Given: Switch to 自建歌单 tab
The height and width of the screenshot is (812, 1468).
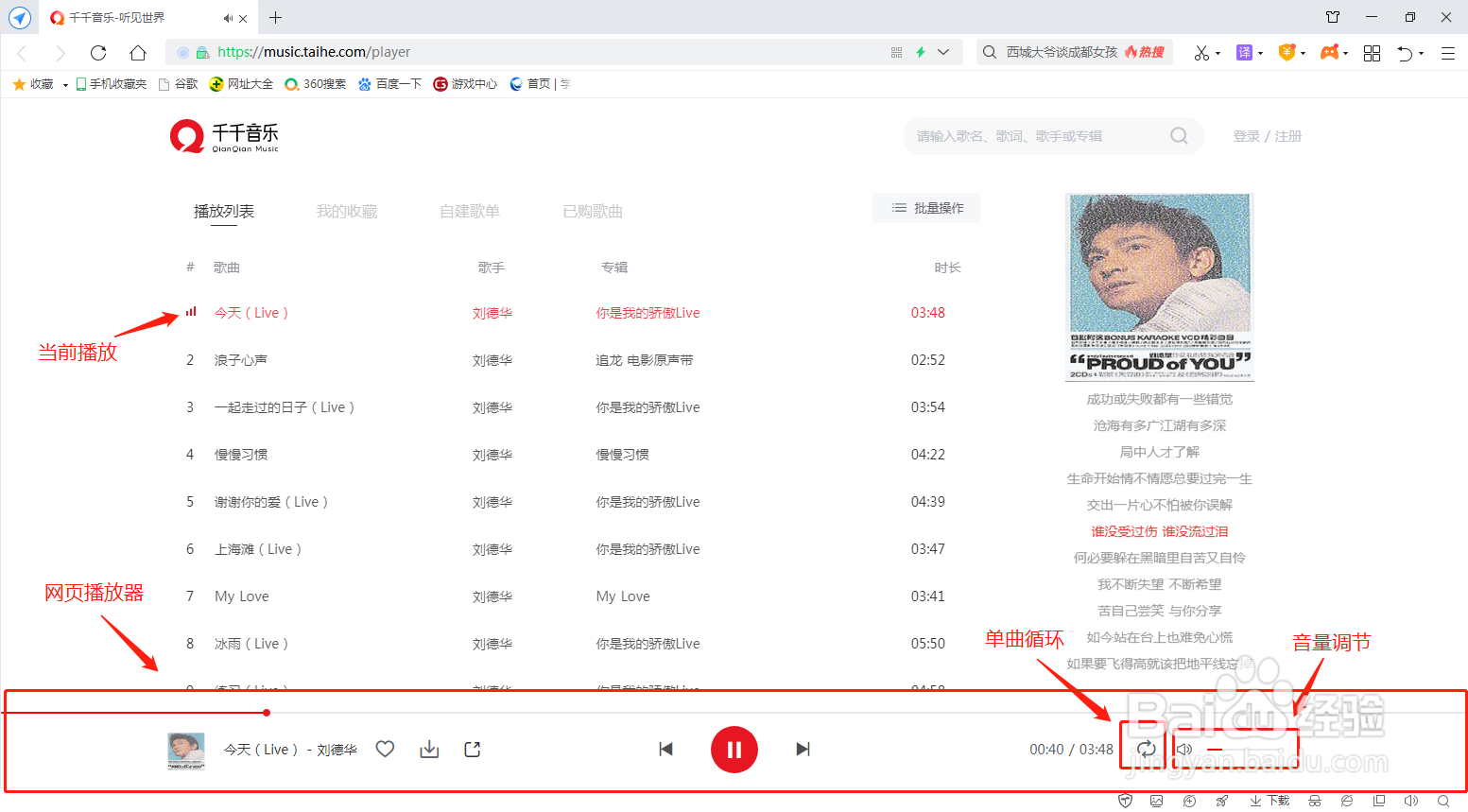Looking at the screenshot, I should pos(470,212).
